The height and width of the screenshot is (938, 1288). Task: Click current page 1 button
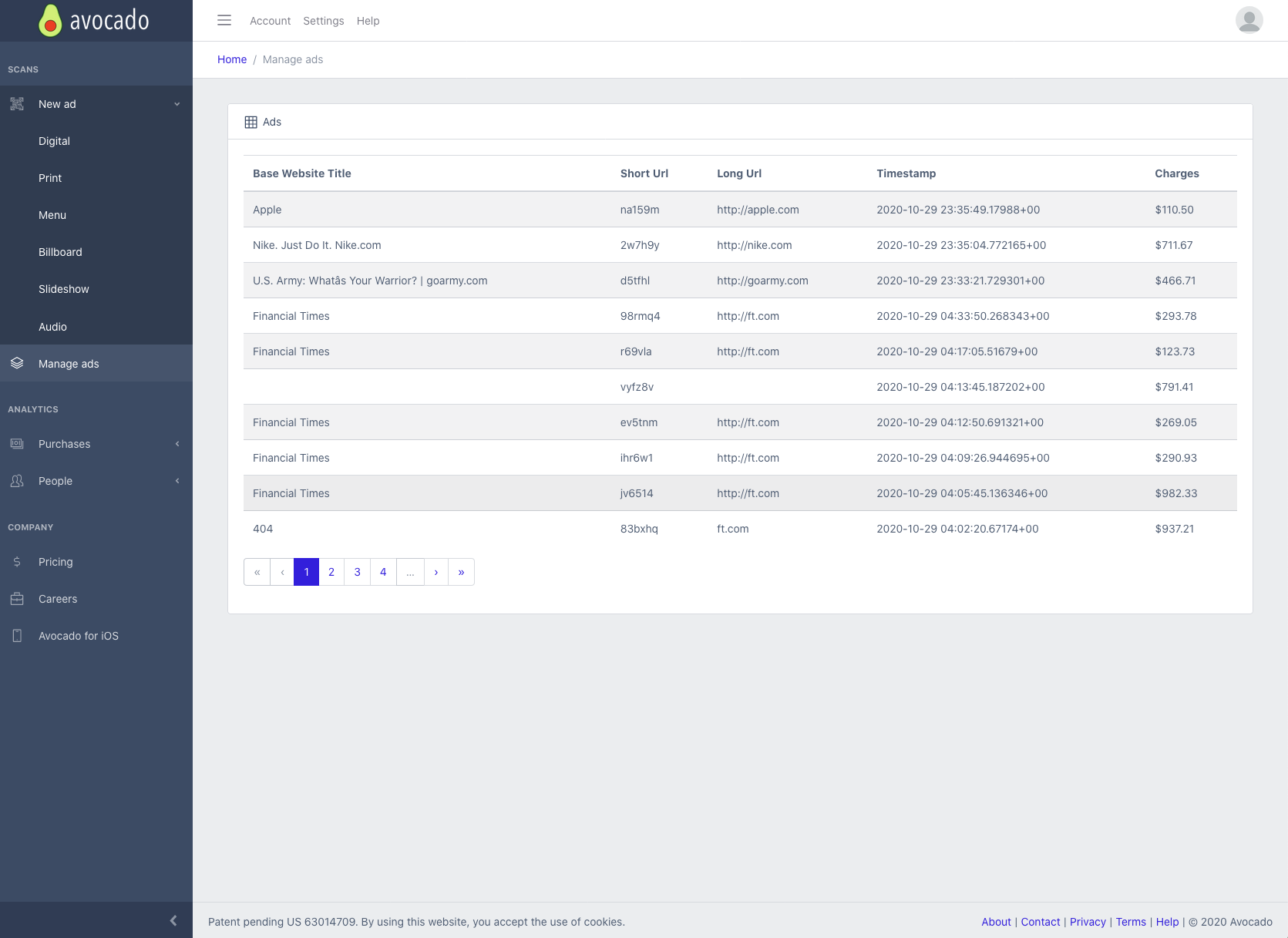click(306, 572)
